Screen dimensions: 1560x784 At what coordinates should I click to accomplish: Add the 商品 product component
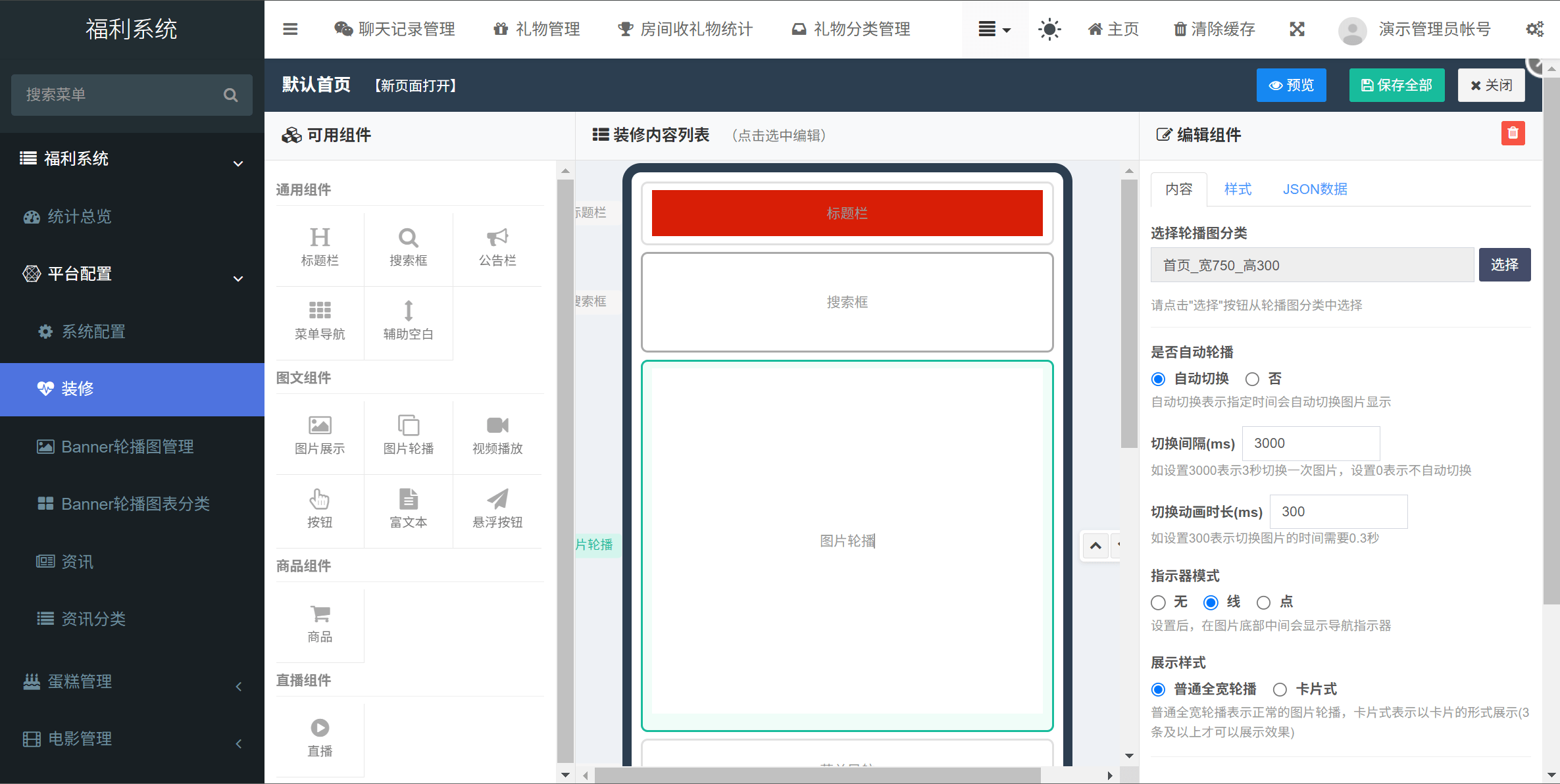(x=320, y=624)
